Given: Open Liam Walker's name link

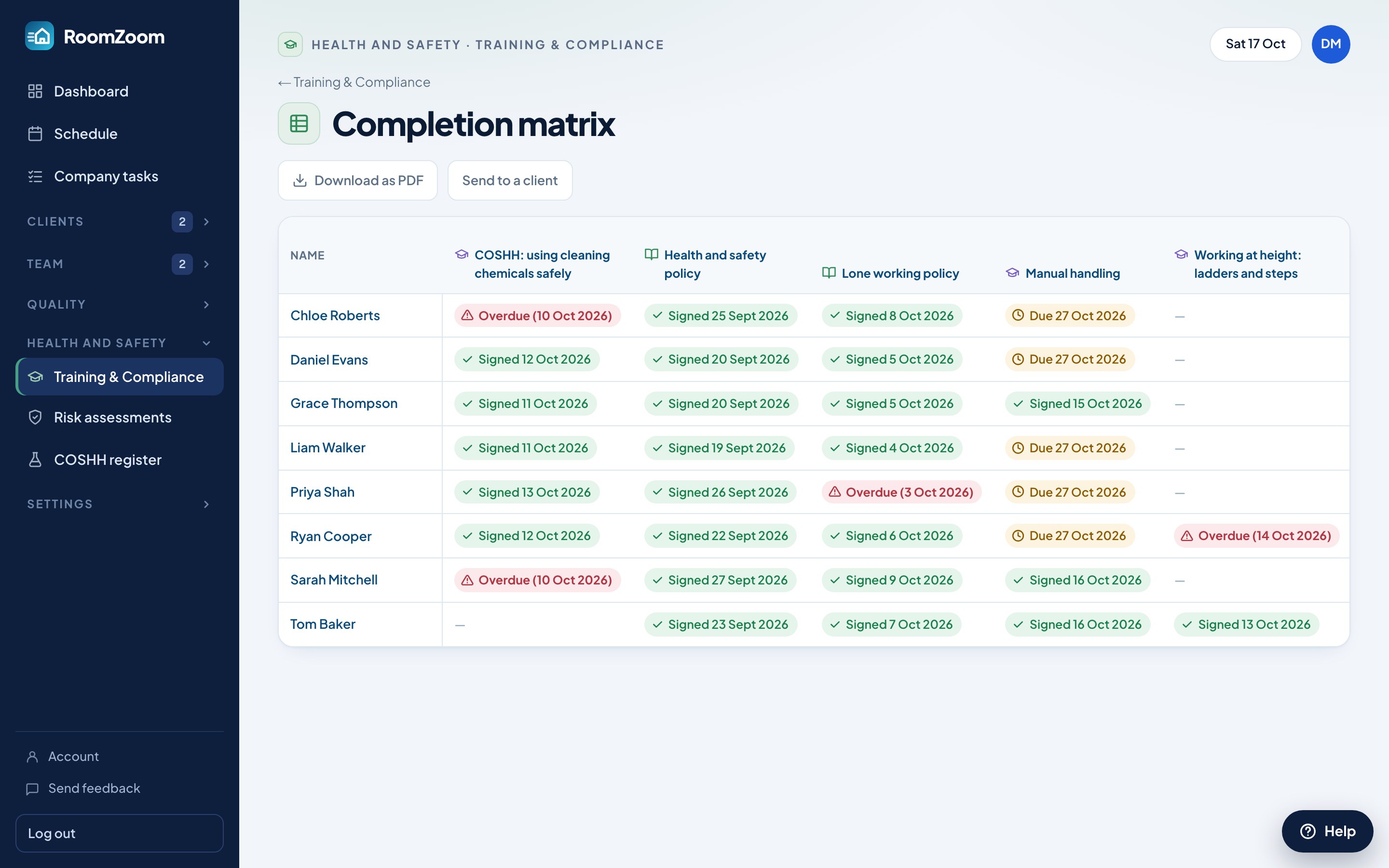Looking at the screenshot, I should pos(328,448).
